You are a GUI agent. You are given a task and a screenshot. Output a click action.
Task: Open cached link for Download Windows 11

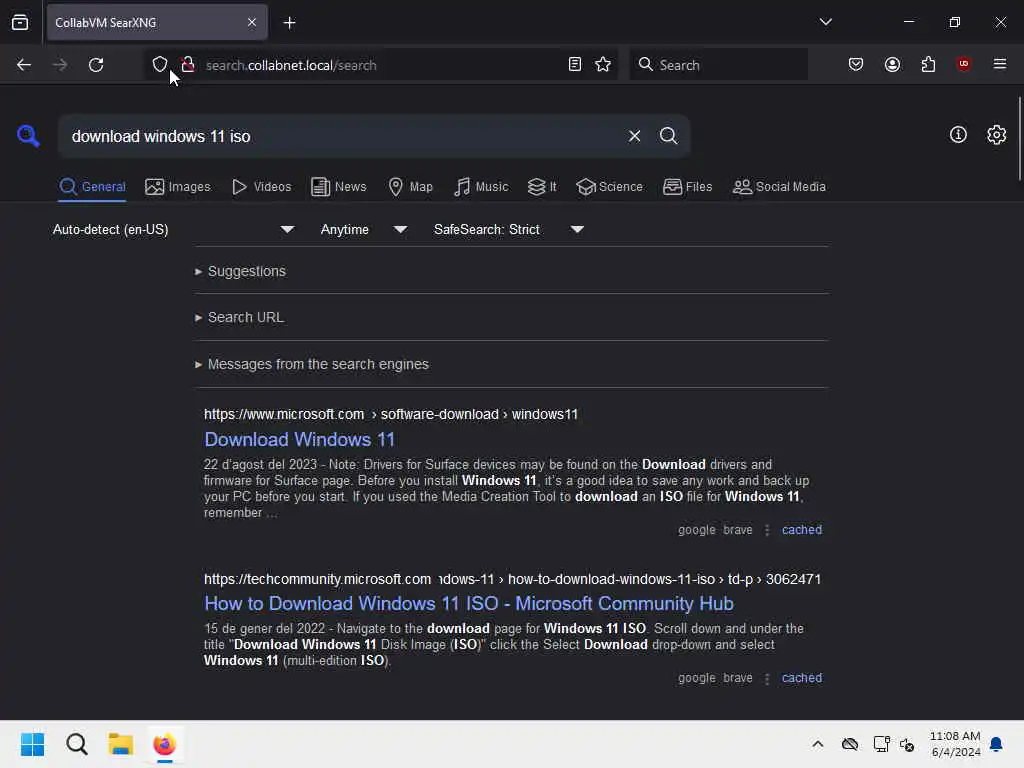coord(802,530)
